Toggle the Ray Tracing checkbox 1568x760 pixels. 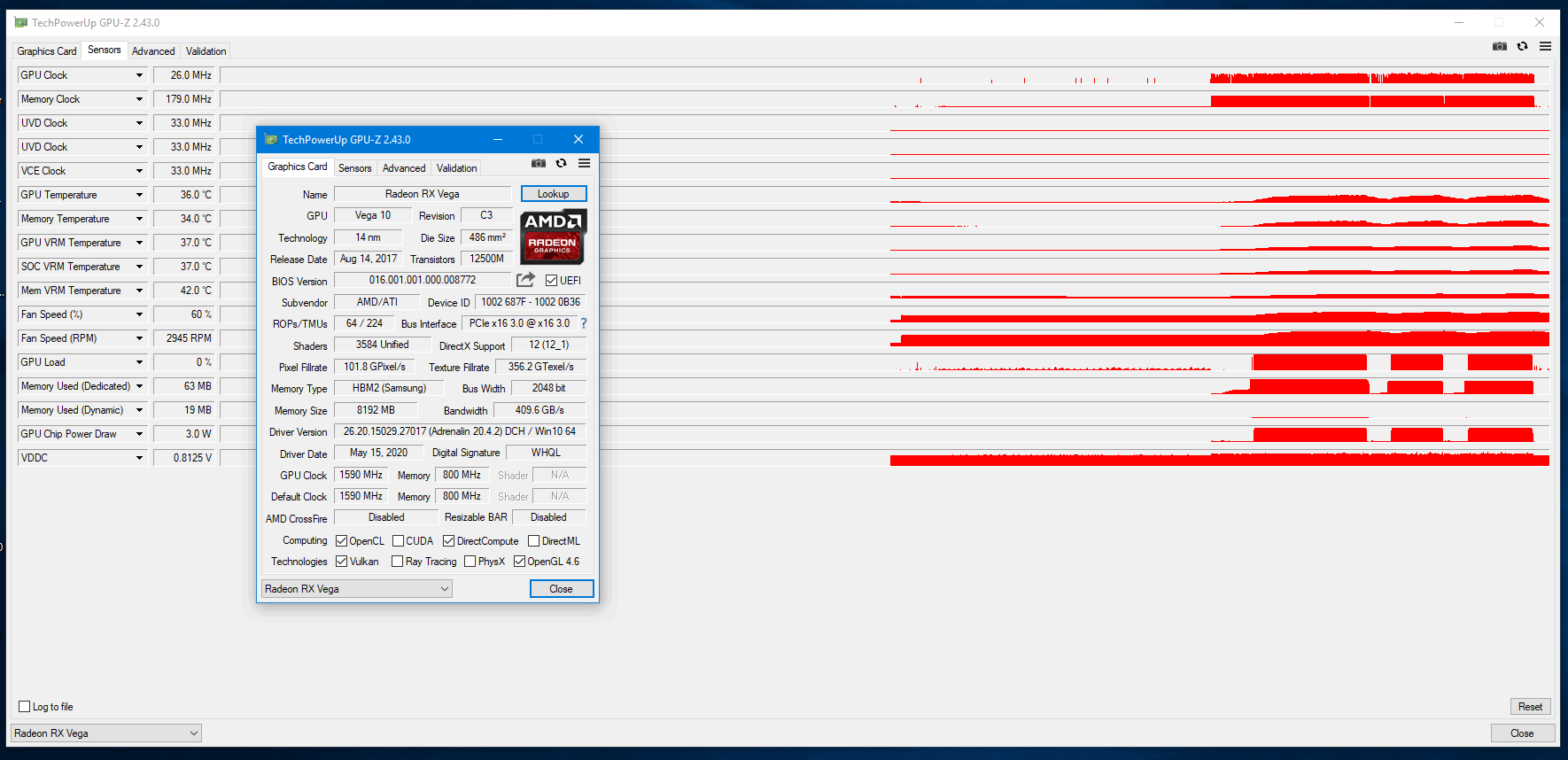[397, 561]
